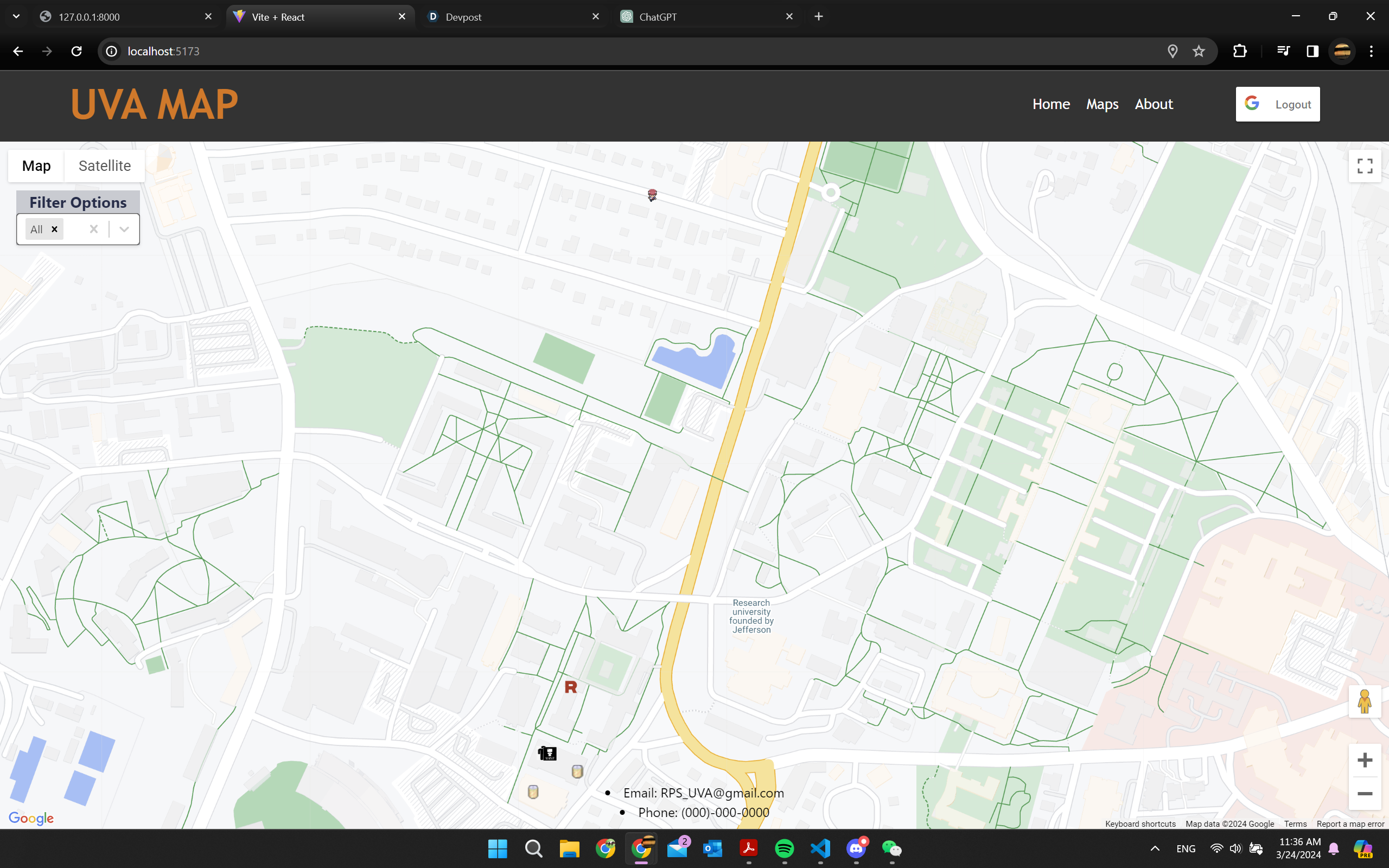Clear all selected filter options
Viewport: 1389px width, 868px height.
tap(94, 229)
